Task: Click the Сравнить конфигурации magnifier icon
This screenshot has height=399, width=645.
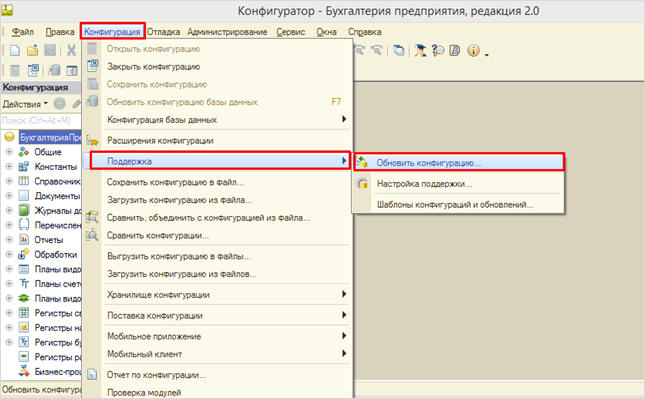Action: point(92,235)
